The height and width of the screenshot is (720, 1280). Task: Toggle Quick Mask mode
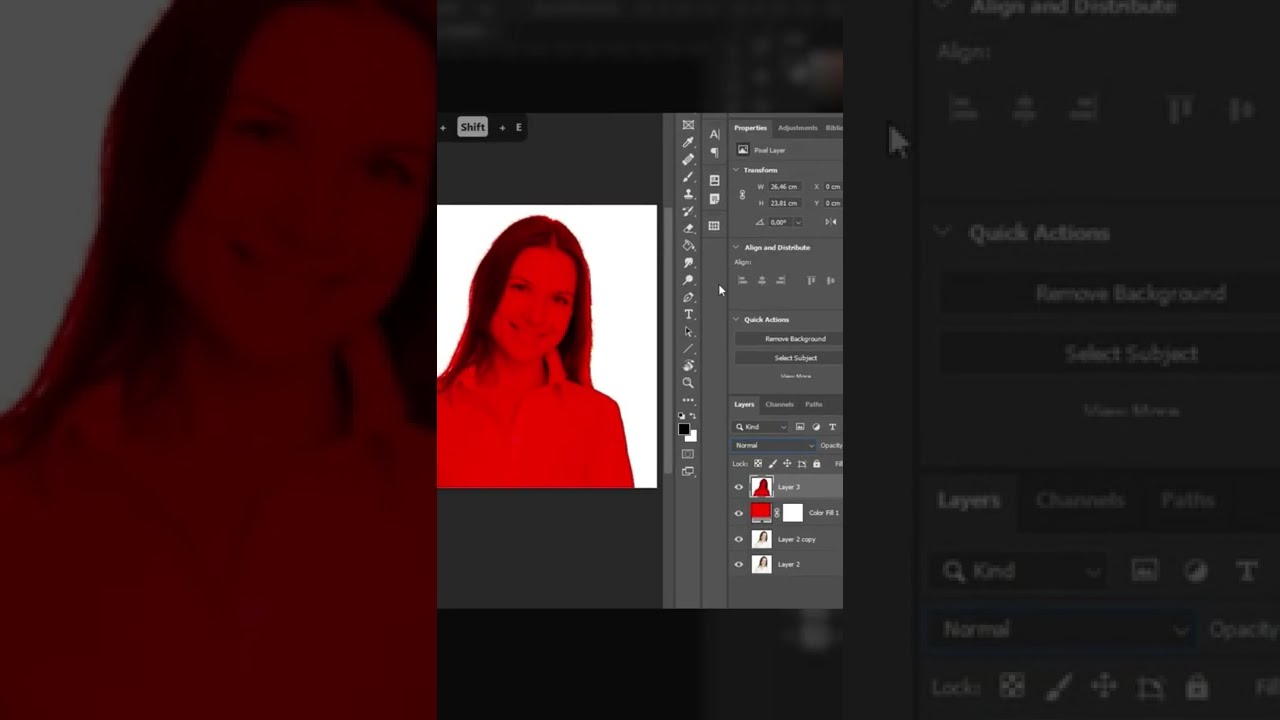pos(688,454)
